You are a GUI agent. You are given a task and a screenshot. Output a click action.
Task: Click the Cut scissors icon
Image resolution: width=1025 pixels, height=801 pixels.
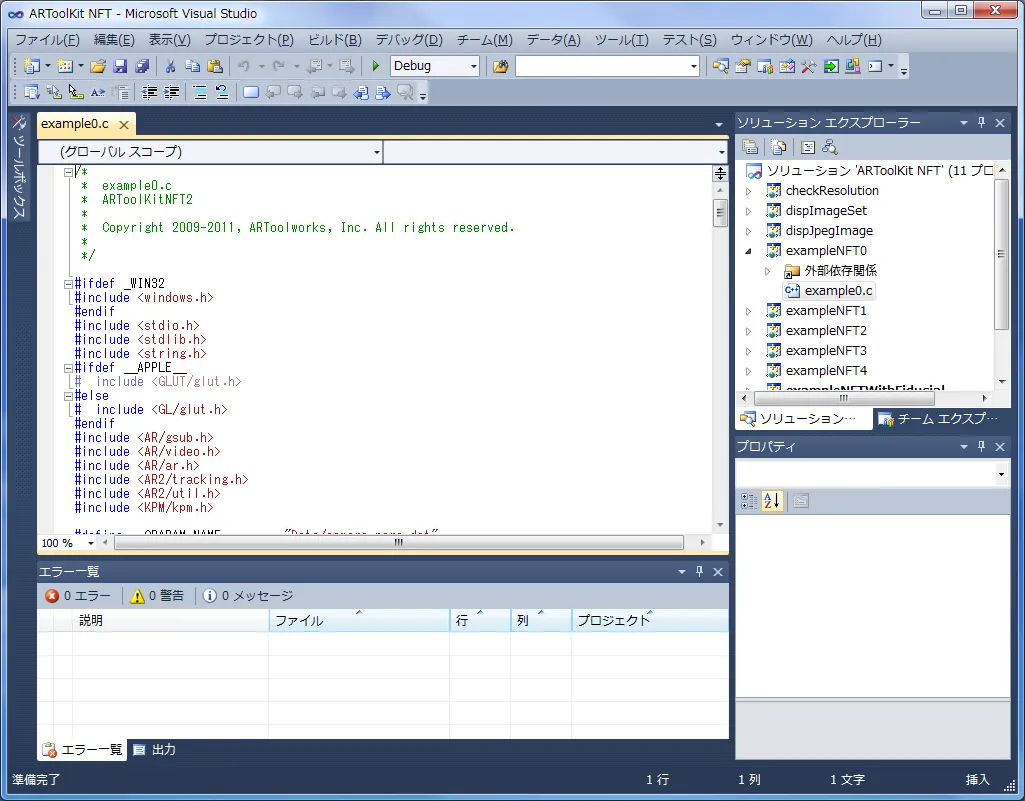click(171, 66)
